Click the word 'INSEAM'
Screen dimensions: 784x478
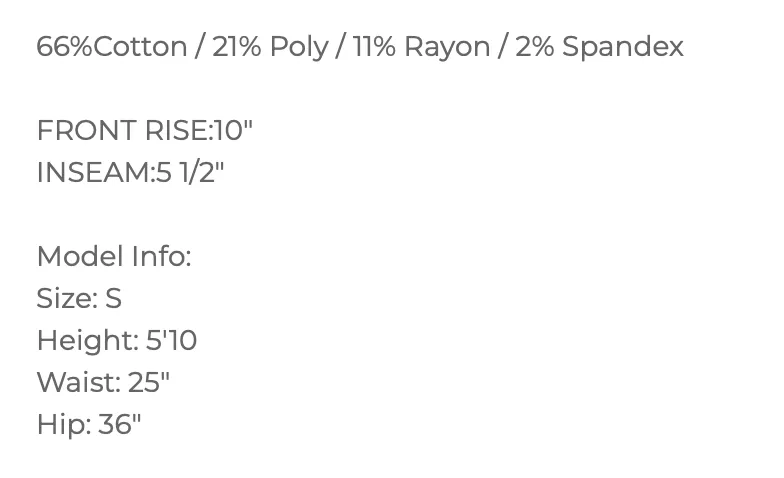click(94, 172)
